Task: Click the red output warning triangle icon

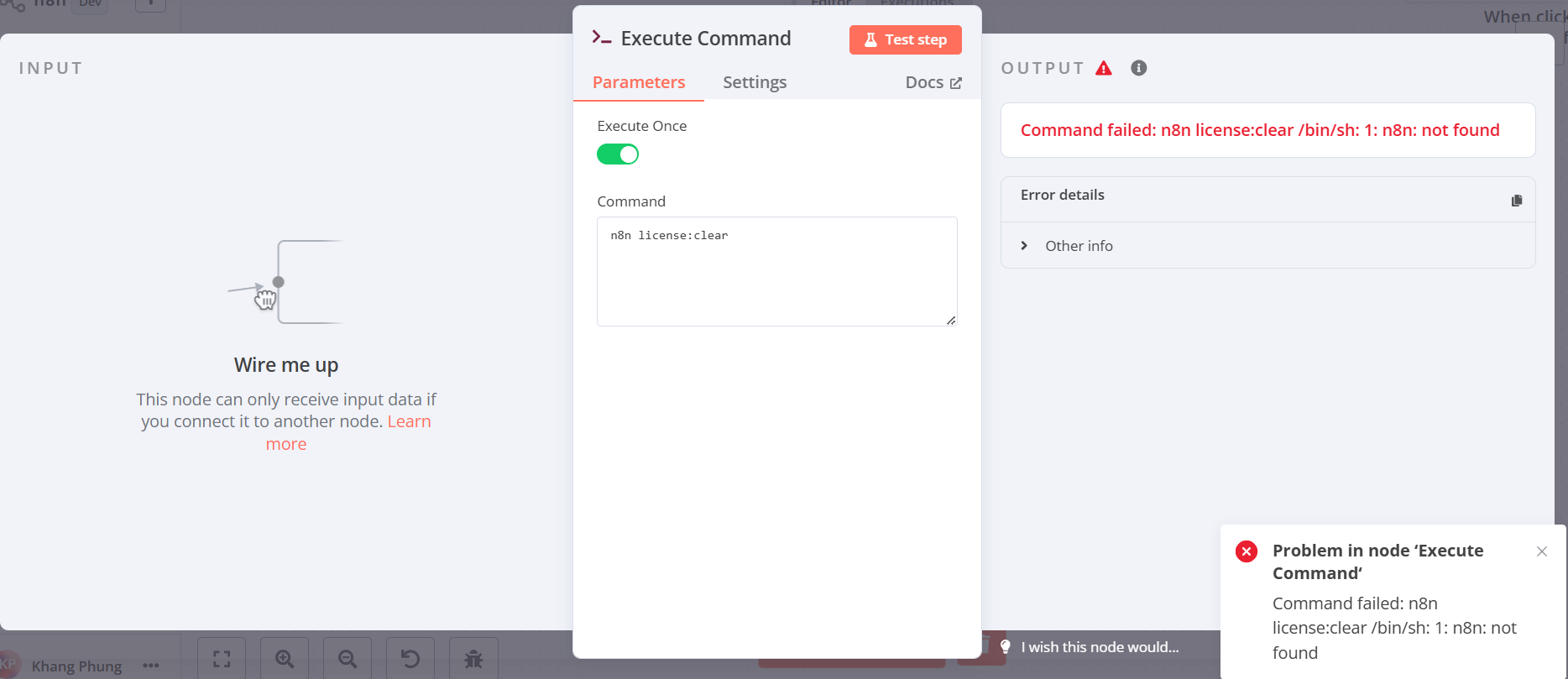Action: click(x=1104, y=68)
